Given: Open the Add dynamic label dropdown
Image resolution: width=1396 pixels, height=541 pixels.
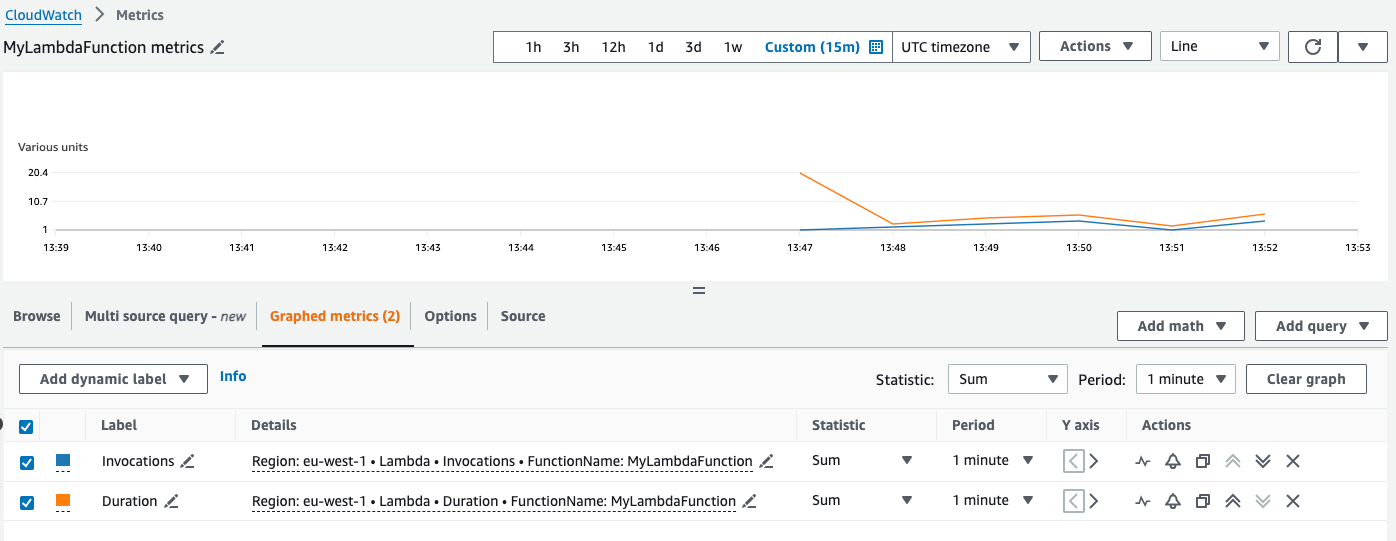Looking at the screenshot, I should (113, 379).
